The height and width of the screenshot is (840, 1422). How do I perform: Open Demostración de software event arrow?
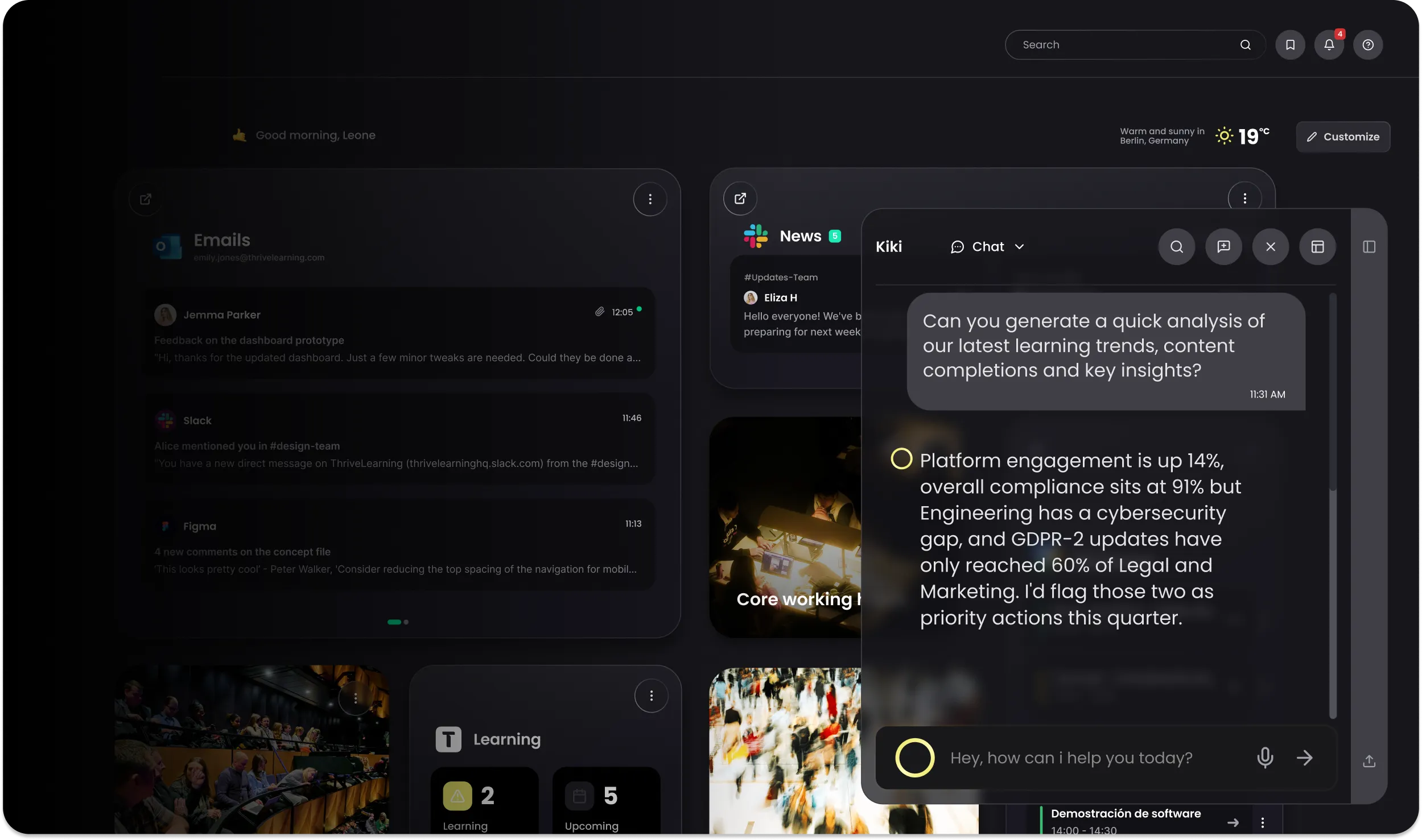pyautogui.click(x=1233, y=822)
